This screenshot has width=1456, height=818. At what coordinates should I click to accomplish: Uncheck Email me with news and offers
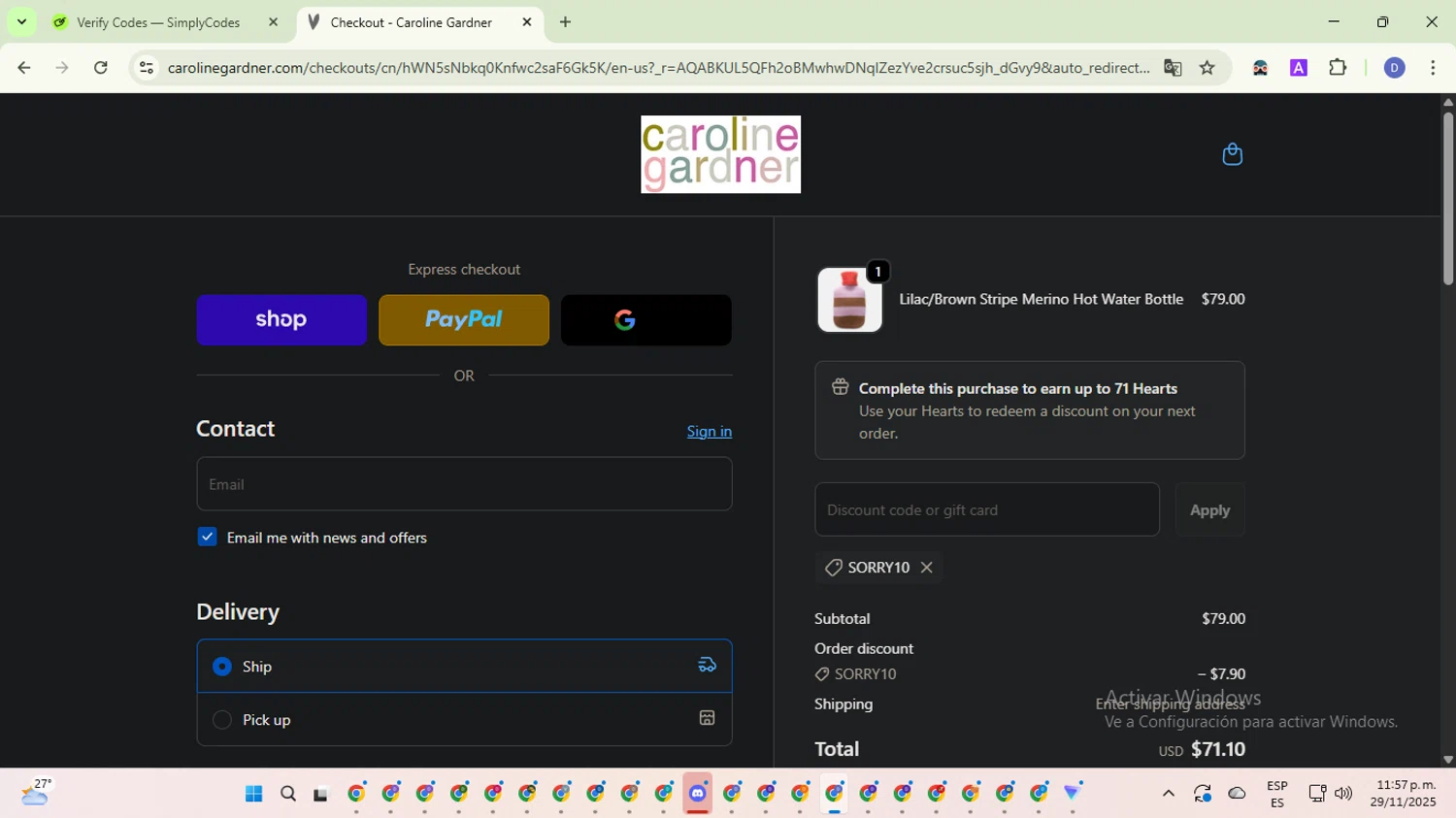pyautogui.click(x=207, y=537)
